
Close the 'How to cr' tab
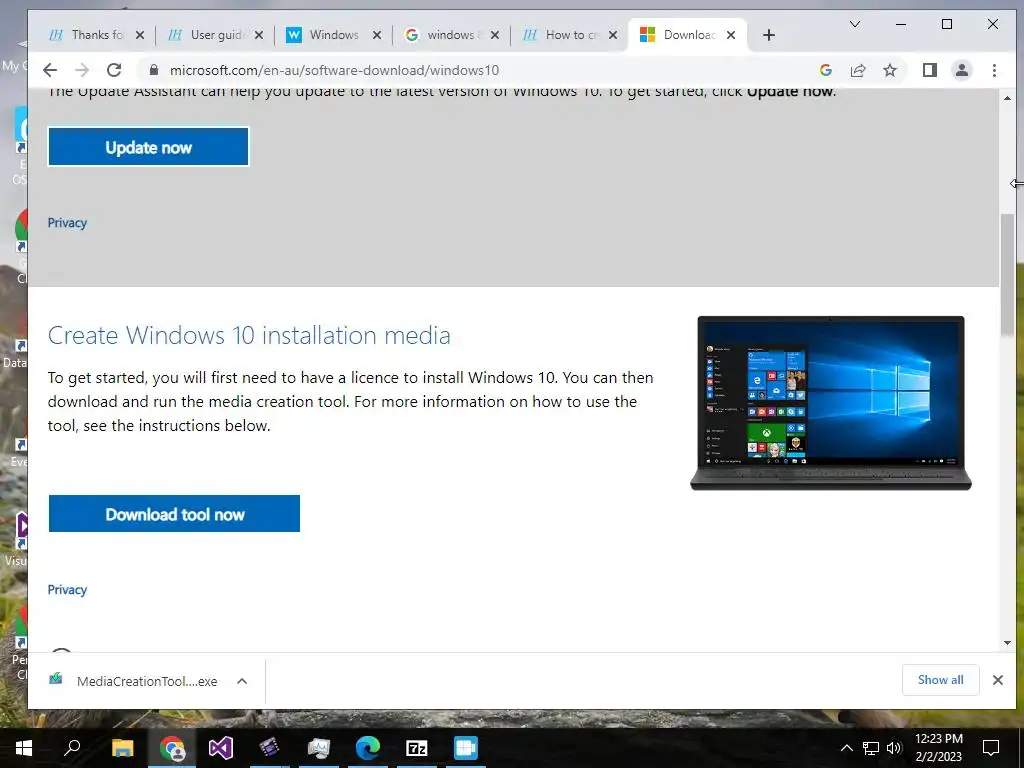click(x=613, y=35)
